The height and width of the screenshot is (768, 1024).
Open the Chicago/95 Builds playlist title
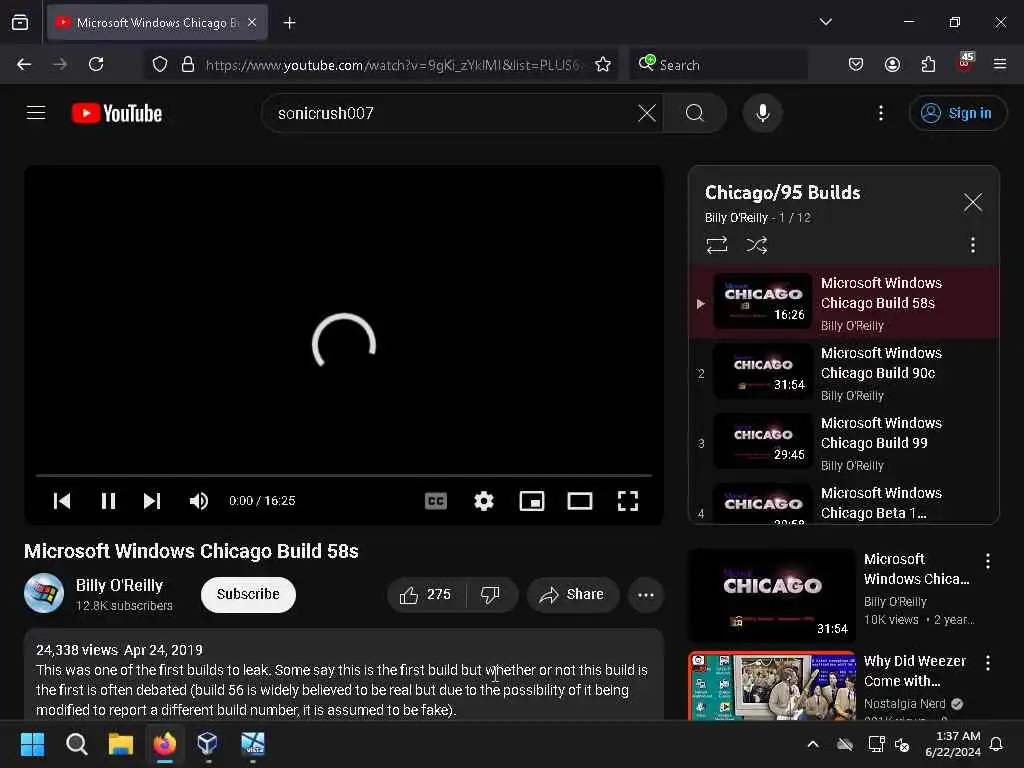coord(782,193)
